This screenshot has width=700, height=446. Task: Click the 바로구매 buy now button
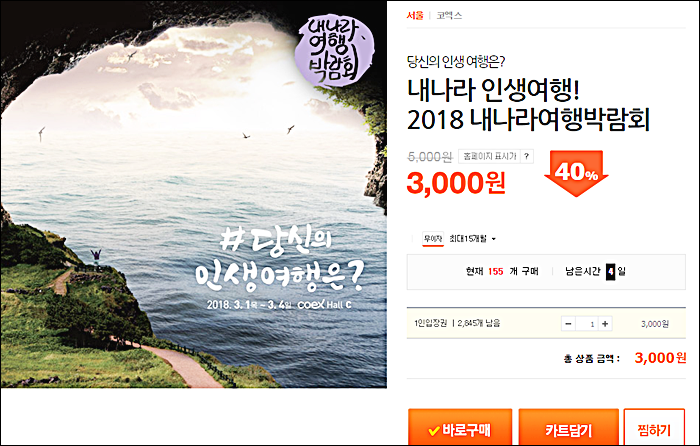tap(460, 429)
